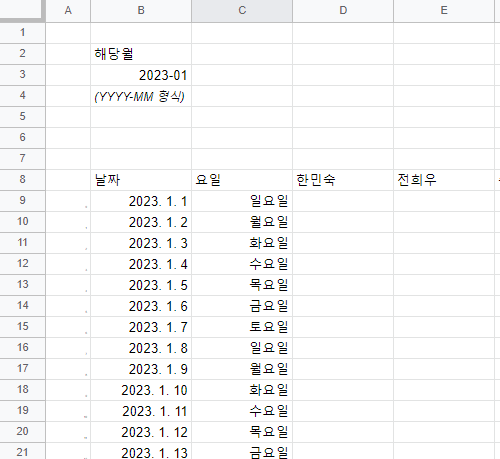Select date cell 2023. 1. 12
This screenshot has height=459, width=500.
(x=141, y=432)
